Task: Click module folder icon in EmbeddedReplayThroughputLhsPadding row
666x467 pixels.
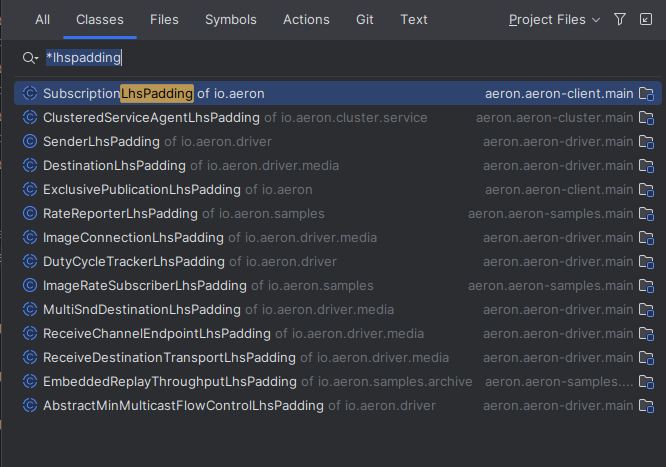Action: point(646,382)
